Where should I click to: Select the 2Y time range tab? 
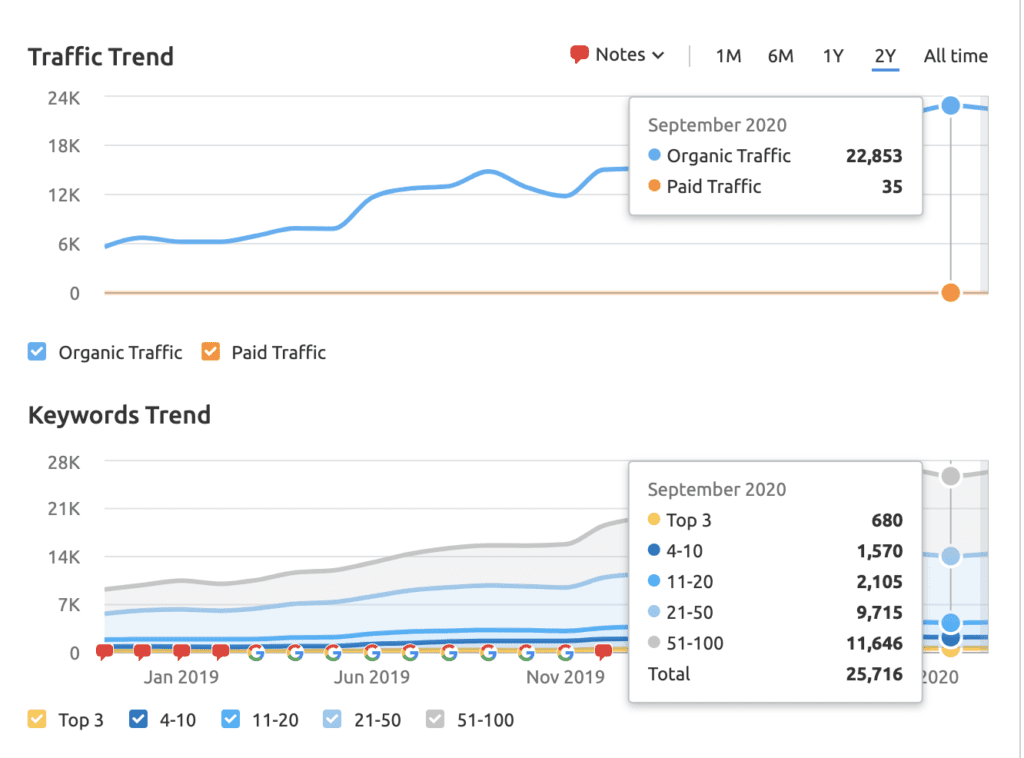(x=885, y=56)
